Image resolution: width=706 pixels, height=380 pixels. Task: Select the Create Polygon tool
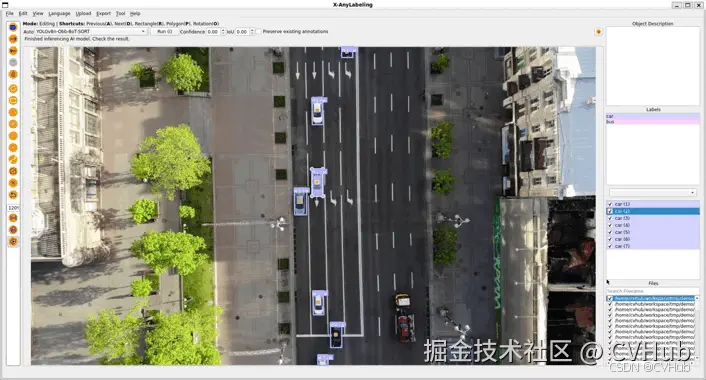click(13, 89)
